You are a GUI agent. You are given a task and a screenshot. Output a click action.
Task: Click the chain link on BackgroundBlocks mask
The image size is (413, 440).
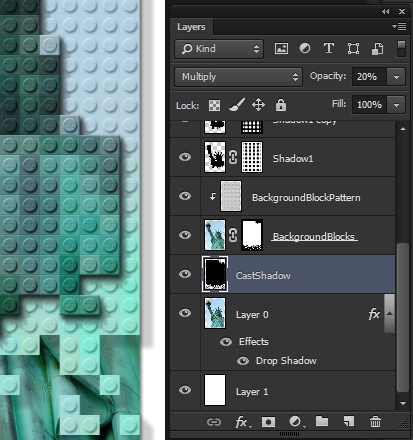[233, 235]
